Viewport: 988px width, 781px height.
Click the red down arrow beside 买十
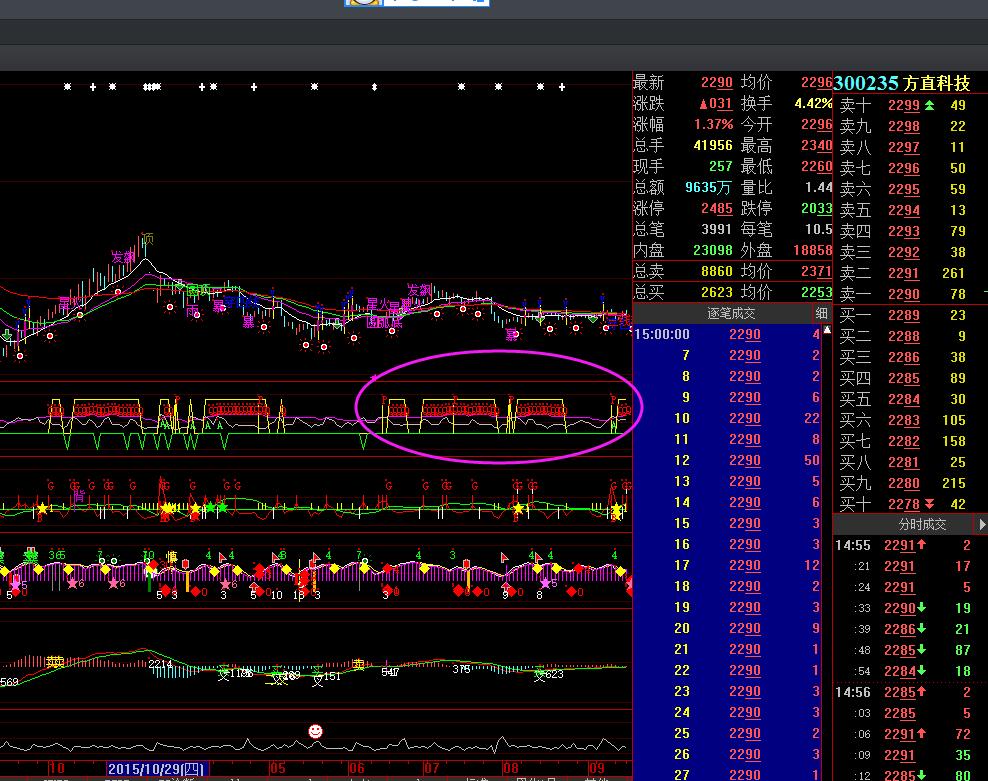[929, 504]
